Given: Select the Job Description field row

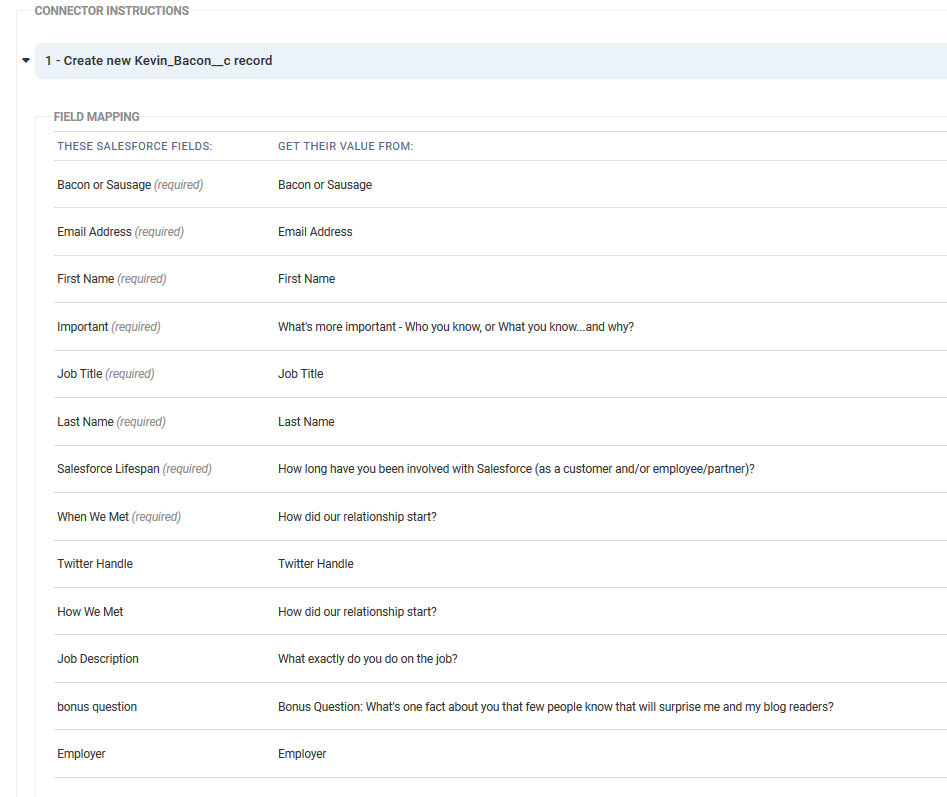Looking at the screenshot, I should pos(500,659).
